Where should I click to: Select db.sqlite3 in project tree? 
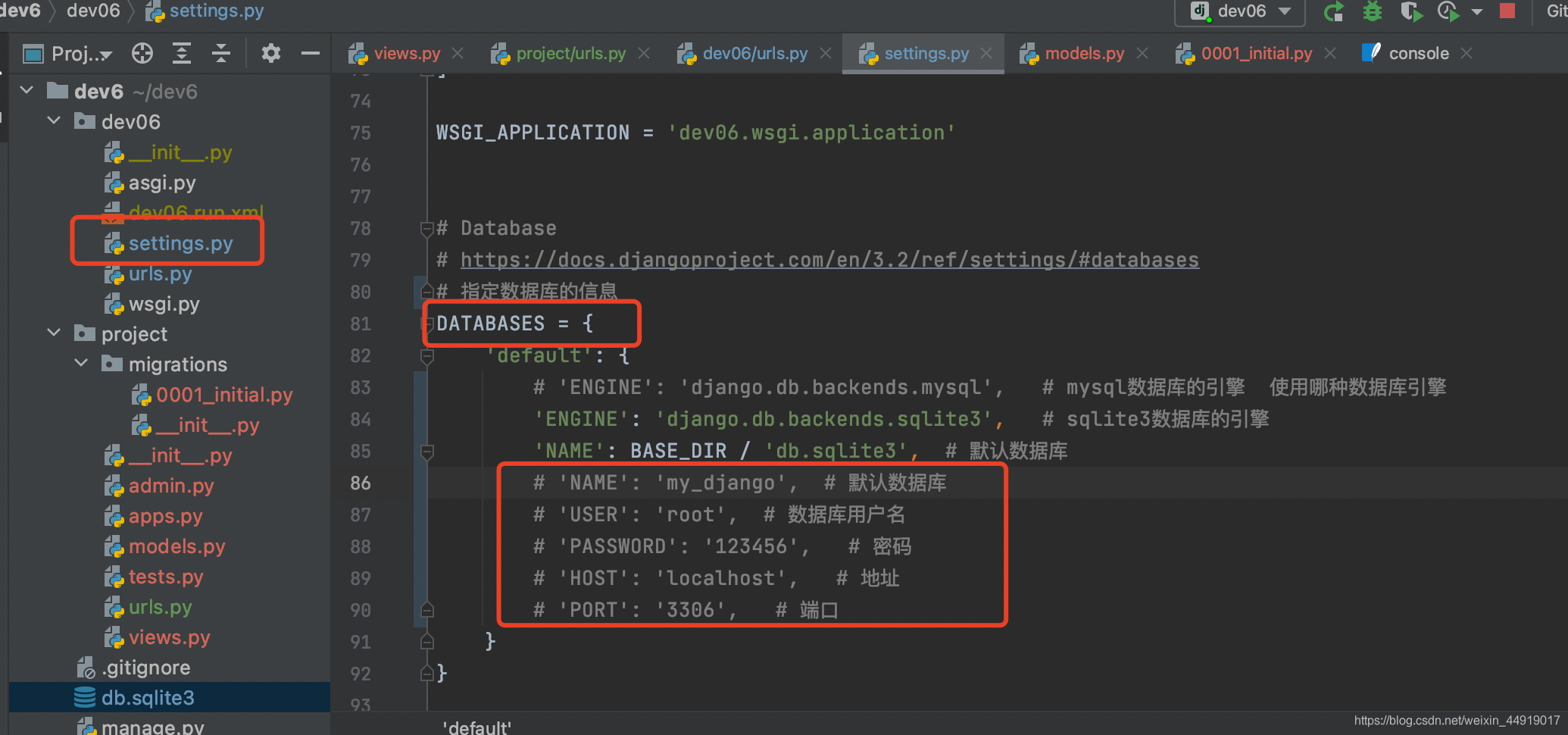tap(148, 698)
